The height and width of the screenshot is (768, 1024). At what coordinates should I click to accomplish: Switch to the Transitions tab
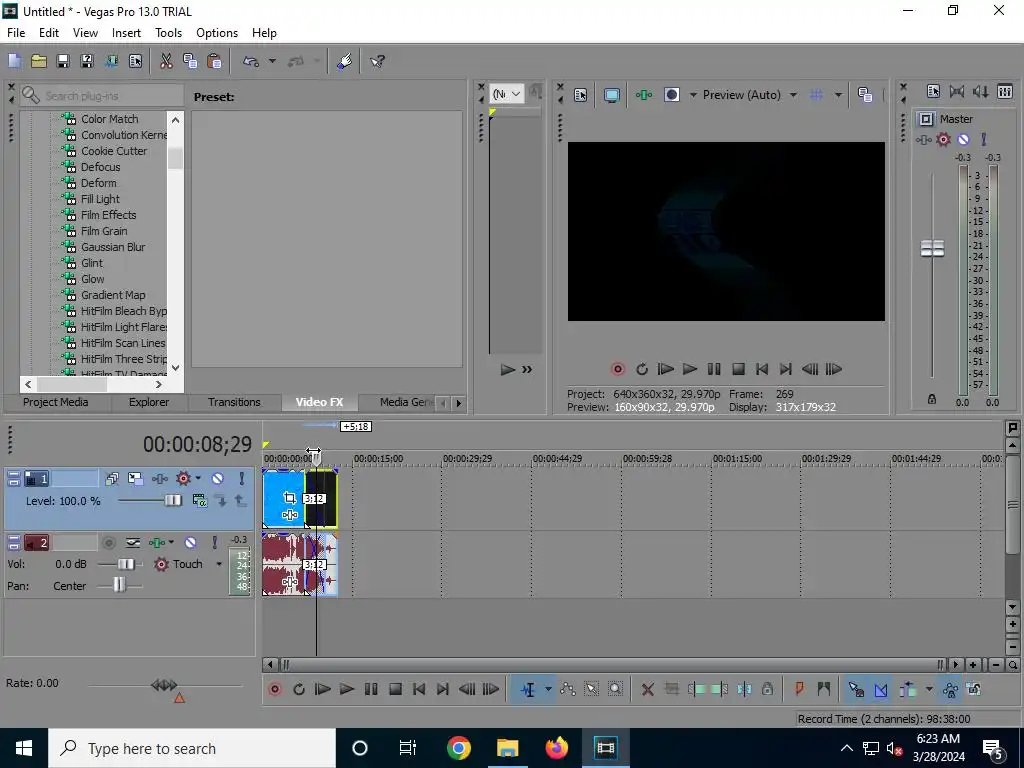coord(234,402)
